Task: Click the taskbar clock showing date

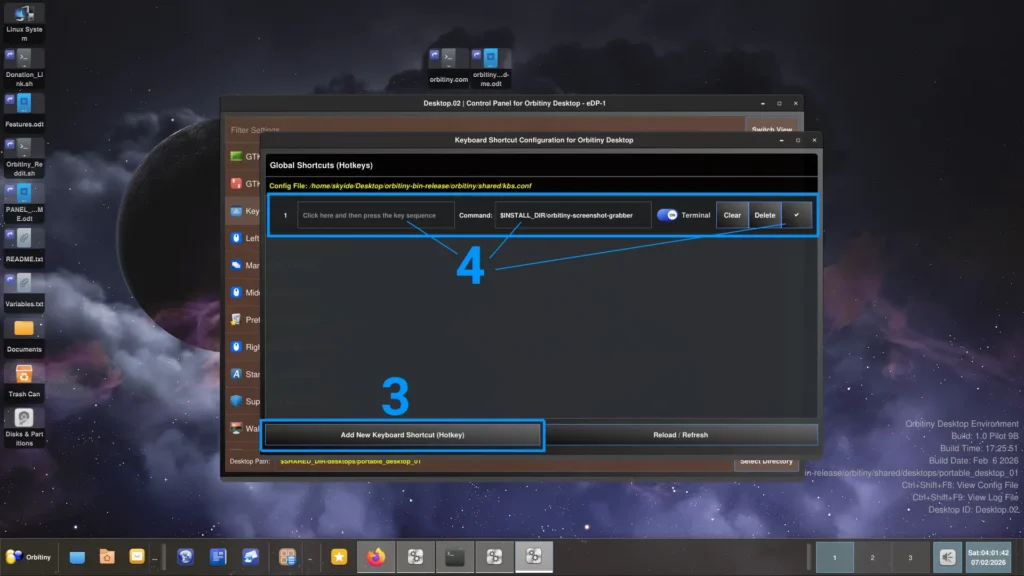Action: (988, 557)
